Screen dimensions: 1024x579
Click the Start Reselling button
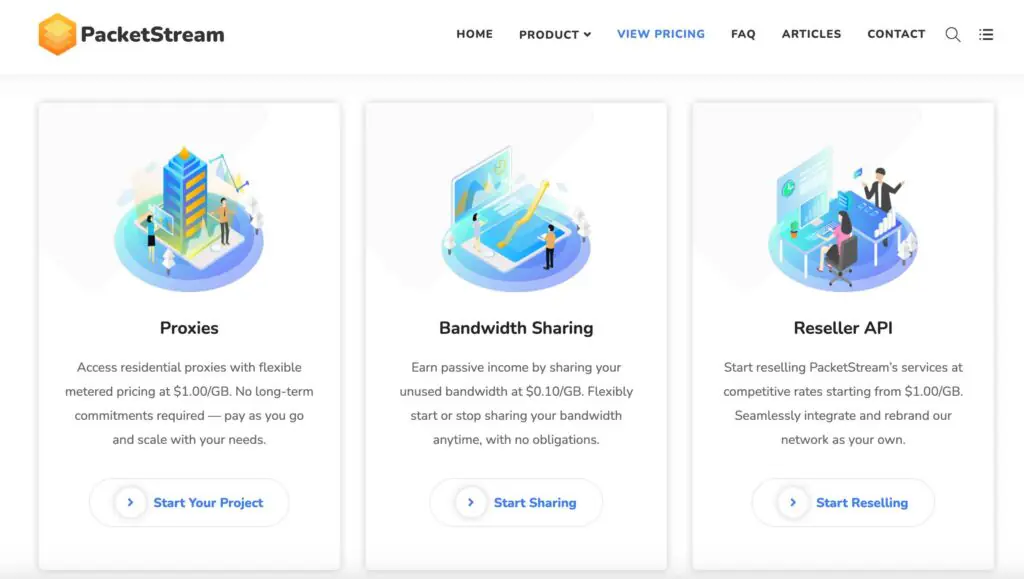coord(843,503)
